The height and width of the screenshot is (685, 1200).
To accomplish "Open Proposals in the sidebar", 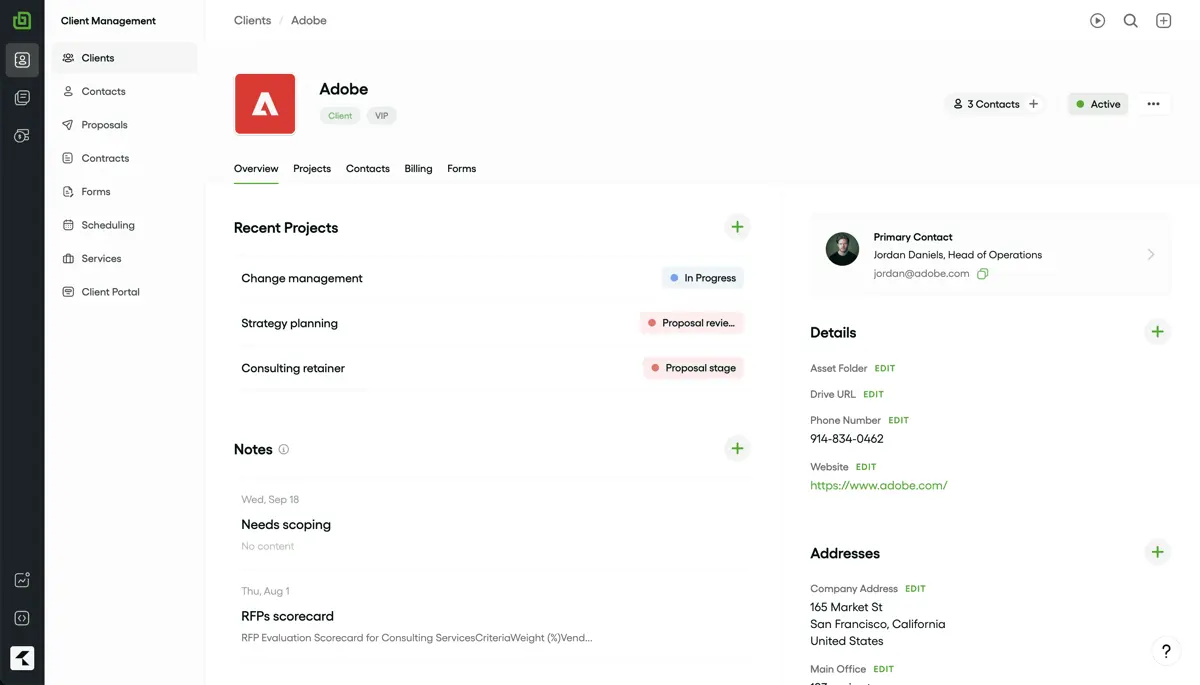I will (125, 125).
